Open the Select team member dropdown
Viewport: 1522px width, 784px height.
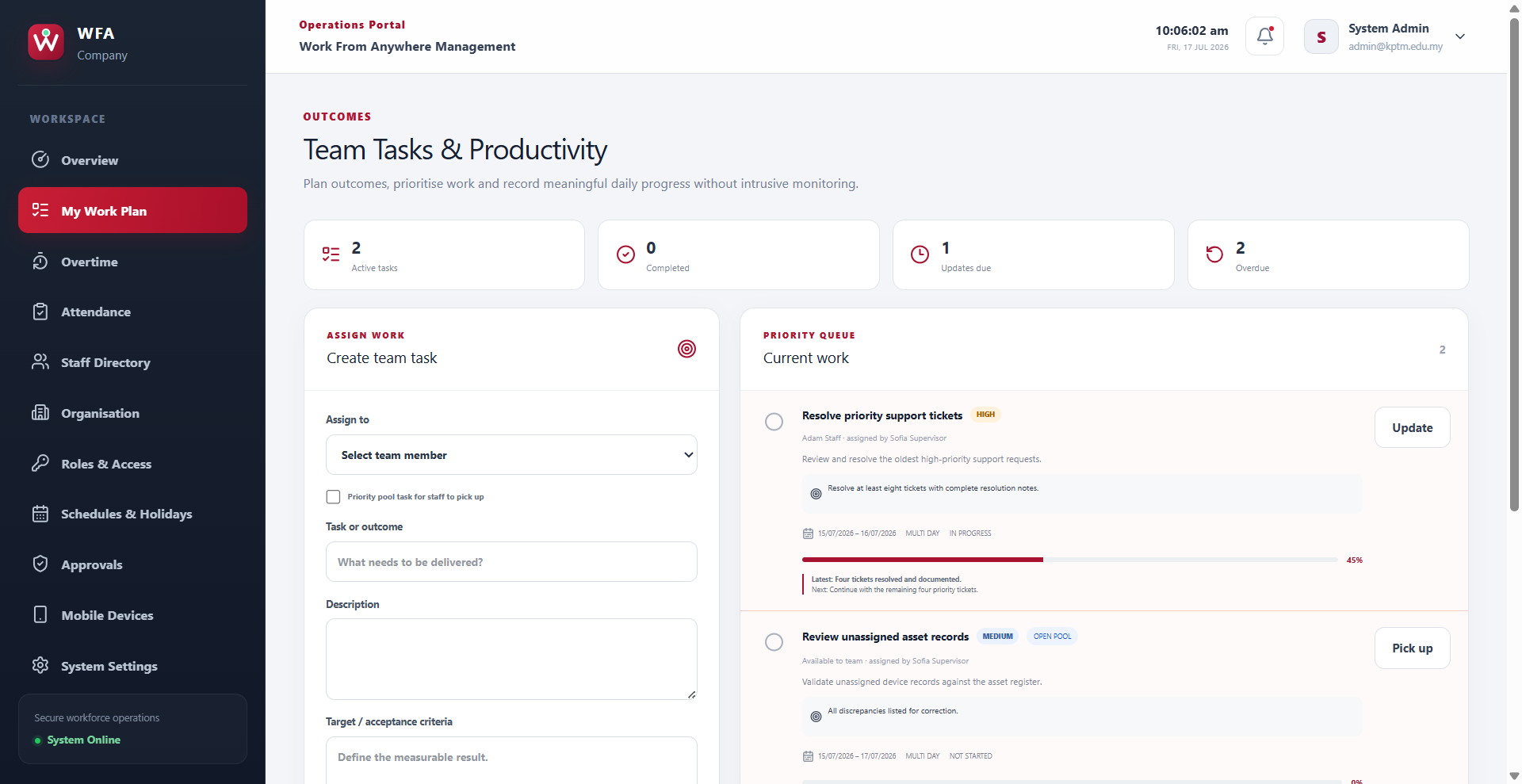click(511, 455)
